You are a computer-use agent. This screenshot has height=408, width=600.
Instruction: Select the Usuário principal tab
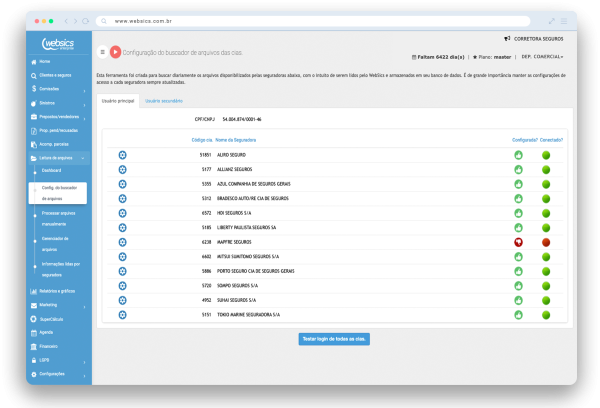point(118,101)
